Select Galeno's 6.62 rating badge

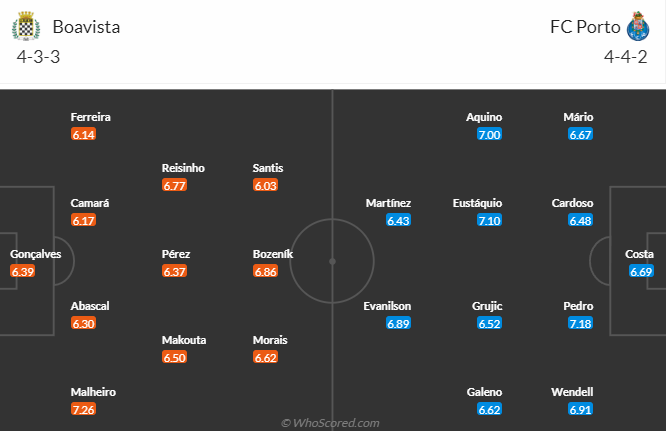[489, 410]
